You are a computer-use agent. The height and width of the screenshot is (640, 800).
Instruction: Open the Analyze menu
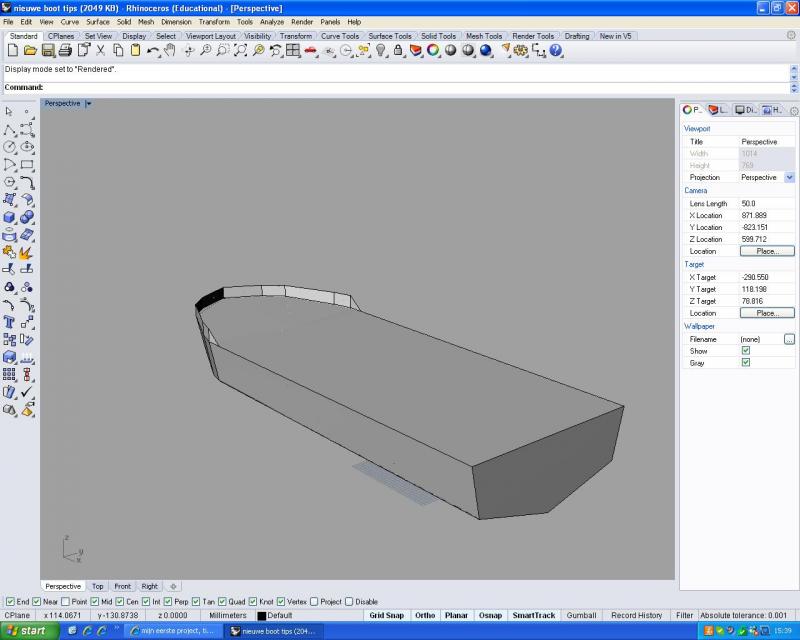click(271, 22)
